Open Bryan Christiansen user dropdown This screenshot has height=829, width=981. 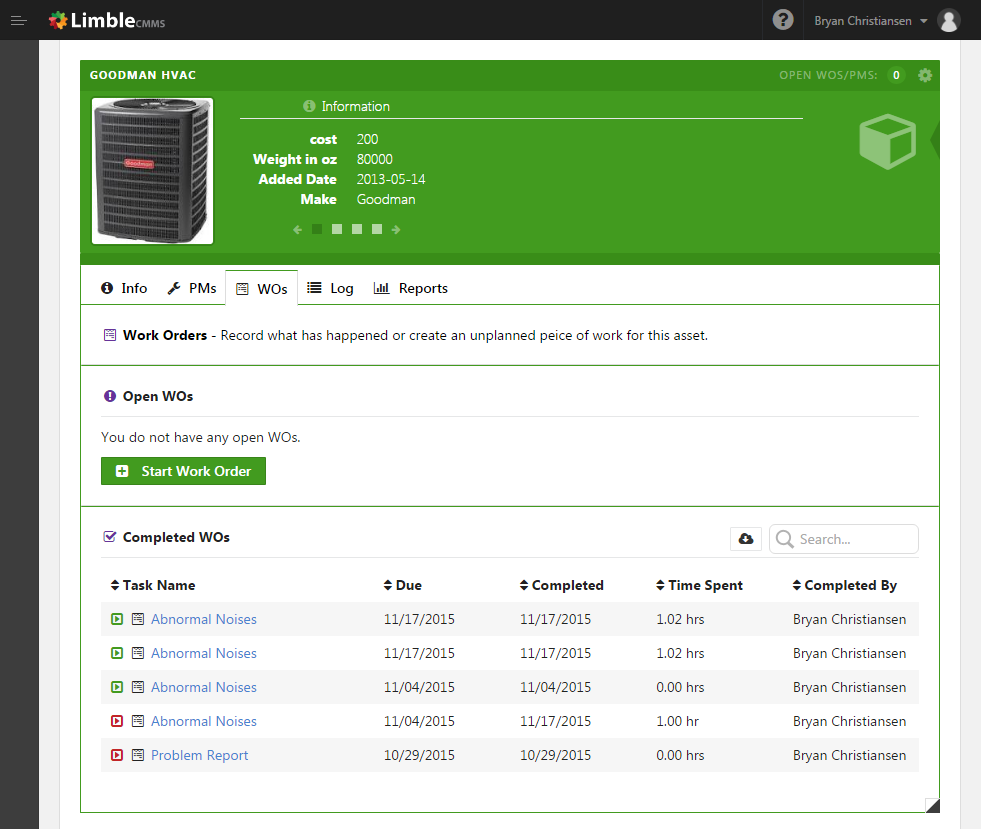(x=870, y=21)
